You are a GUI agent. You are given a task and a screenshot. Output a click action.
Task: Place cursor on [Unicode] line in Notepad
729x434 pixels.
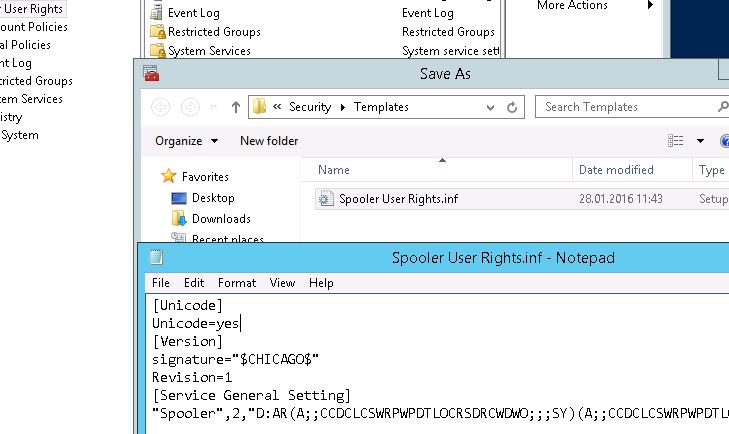coord(187,305)
